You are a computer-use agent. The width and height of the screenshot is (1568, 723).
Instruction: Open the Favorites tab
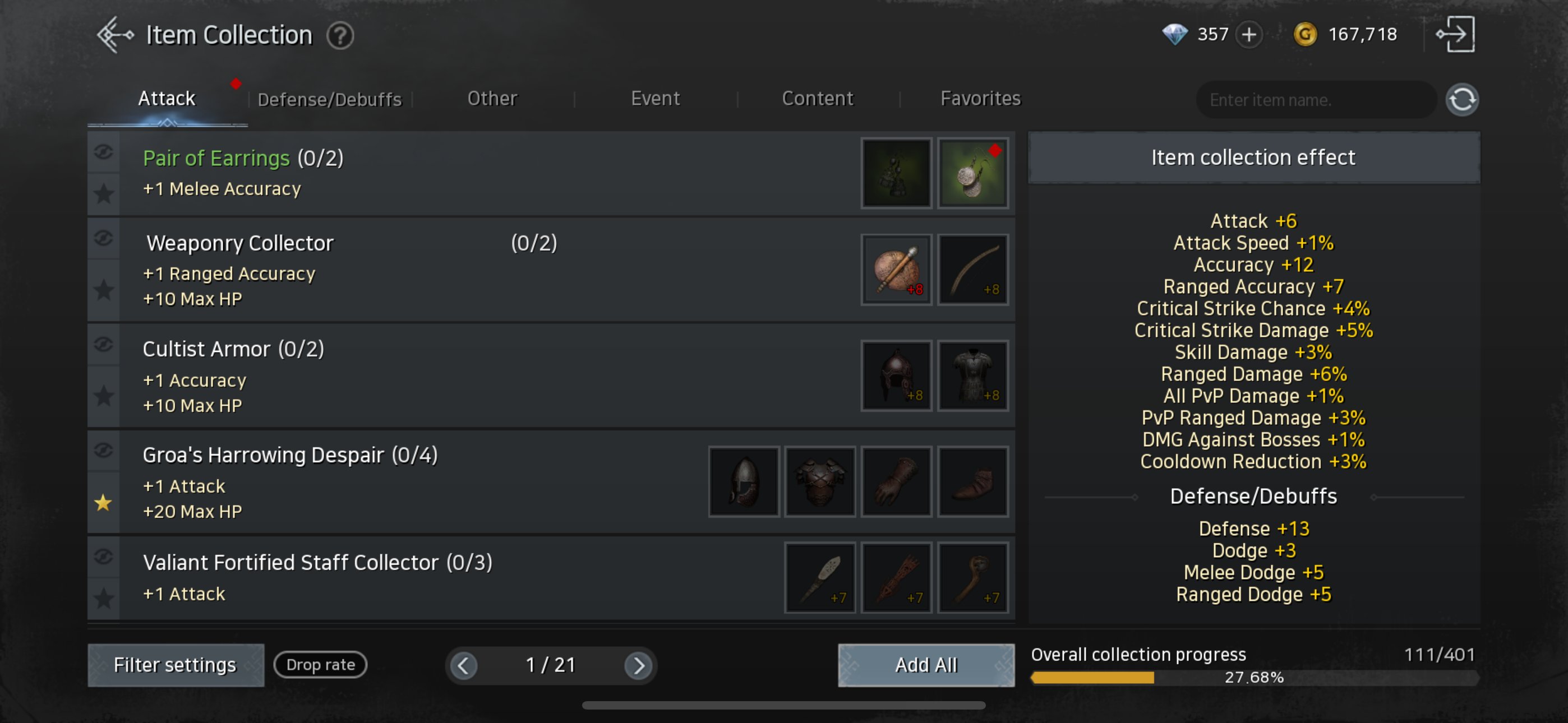click(980, 99)
